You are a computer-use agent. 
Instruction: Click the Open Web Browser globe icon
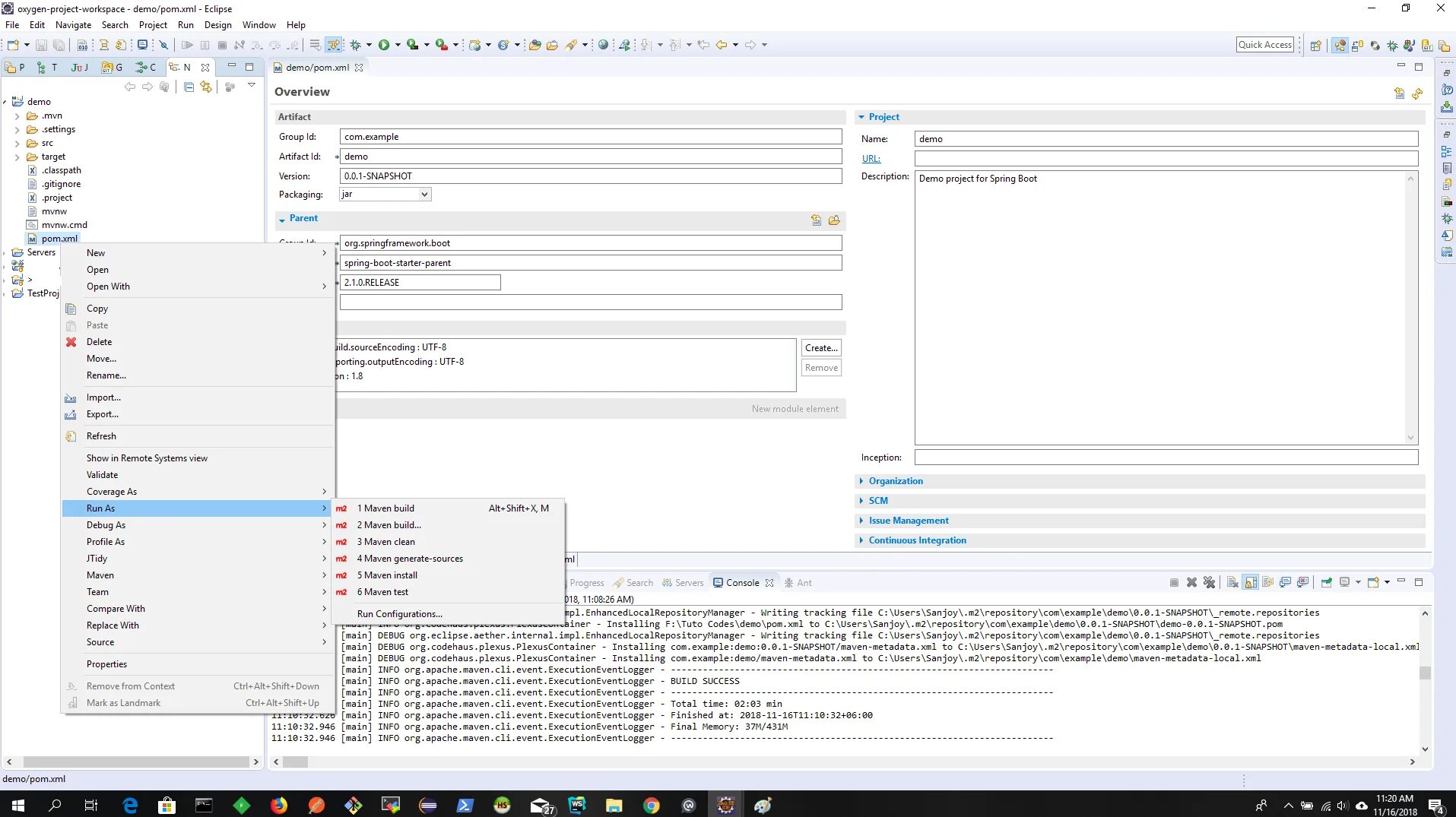tap(603, 45)
